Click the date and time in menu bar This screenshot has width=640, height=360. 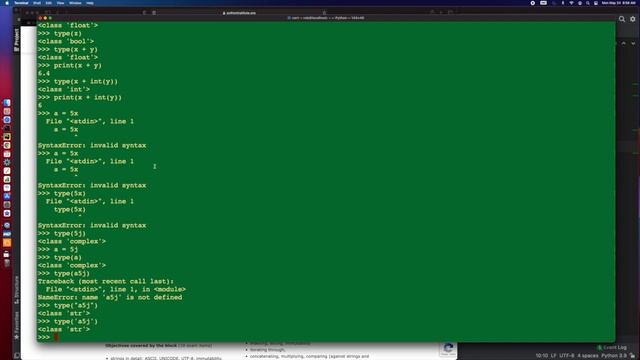618,3
